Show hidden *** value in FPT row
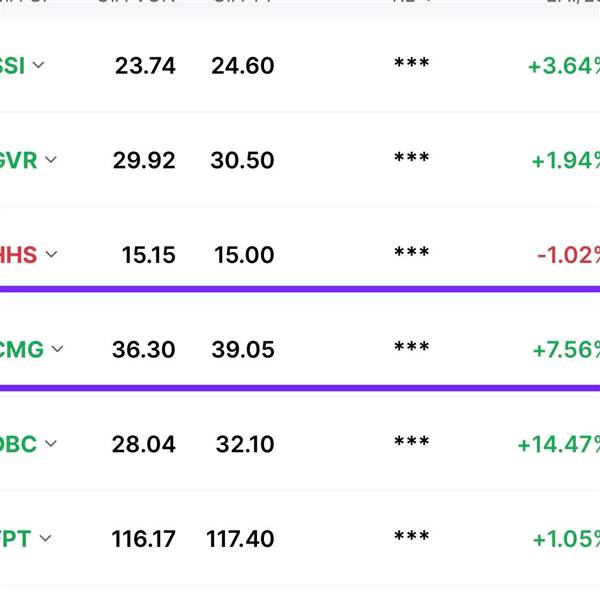This screenshot has width=600, height=600. coord(412,536)
